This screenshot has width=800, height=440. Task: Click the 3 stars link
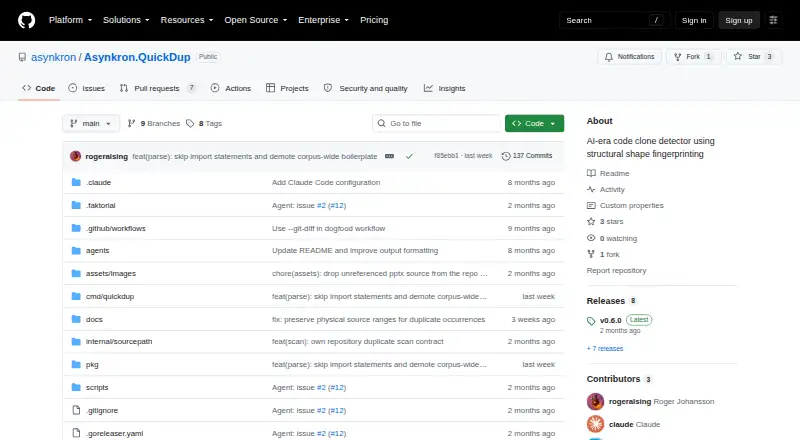pyautogui.click(x=605, y=222)
